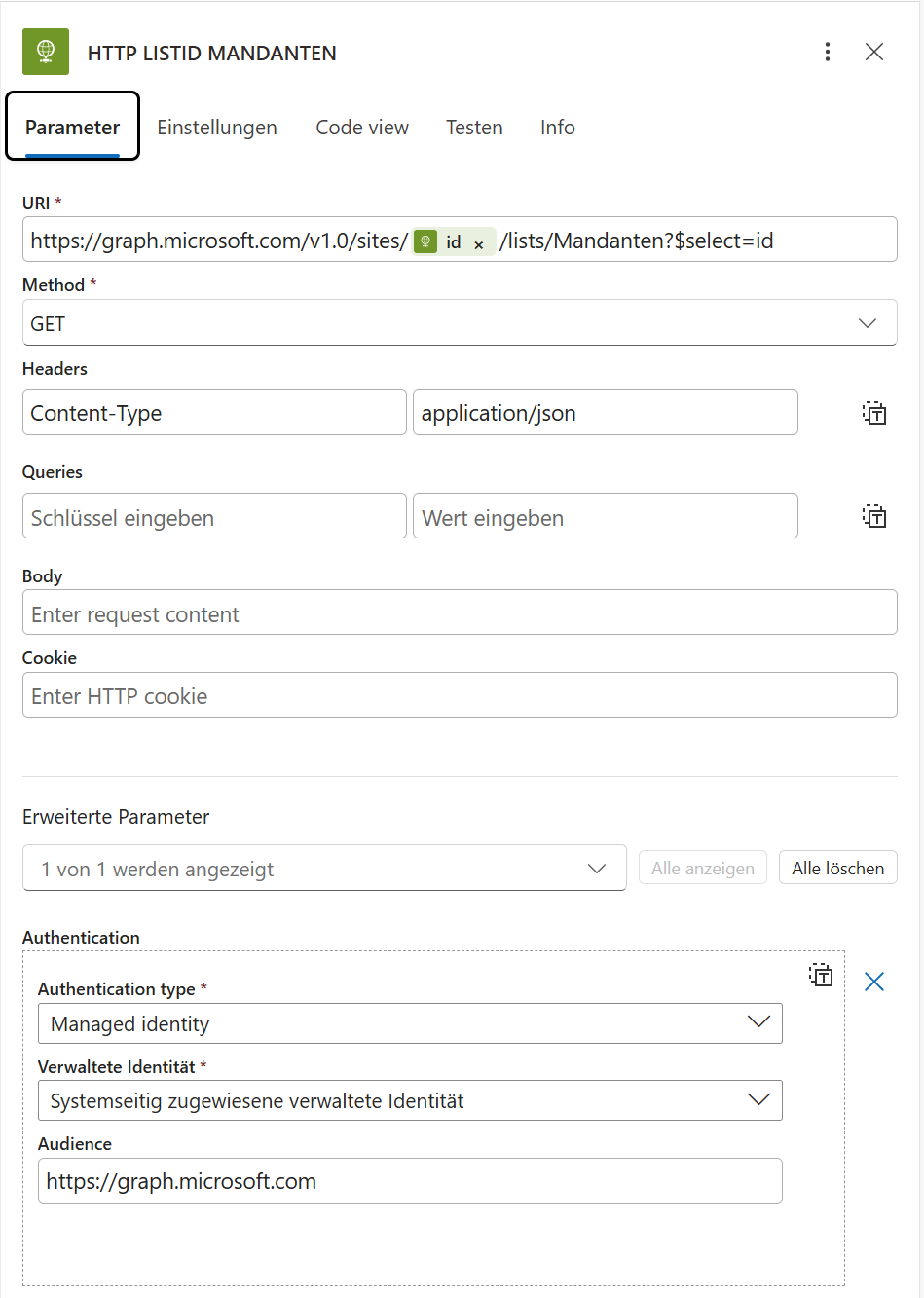Click the Audience field with graph.microsoft.com
This screenshot has height=1298, width=924.
point(409,1180)
